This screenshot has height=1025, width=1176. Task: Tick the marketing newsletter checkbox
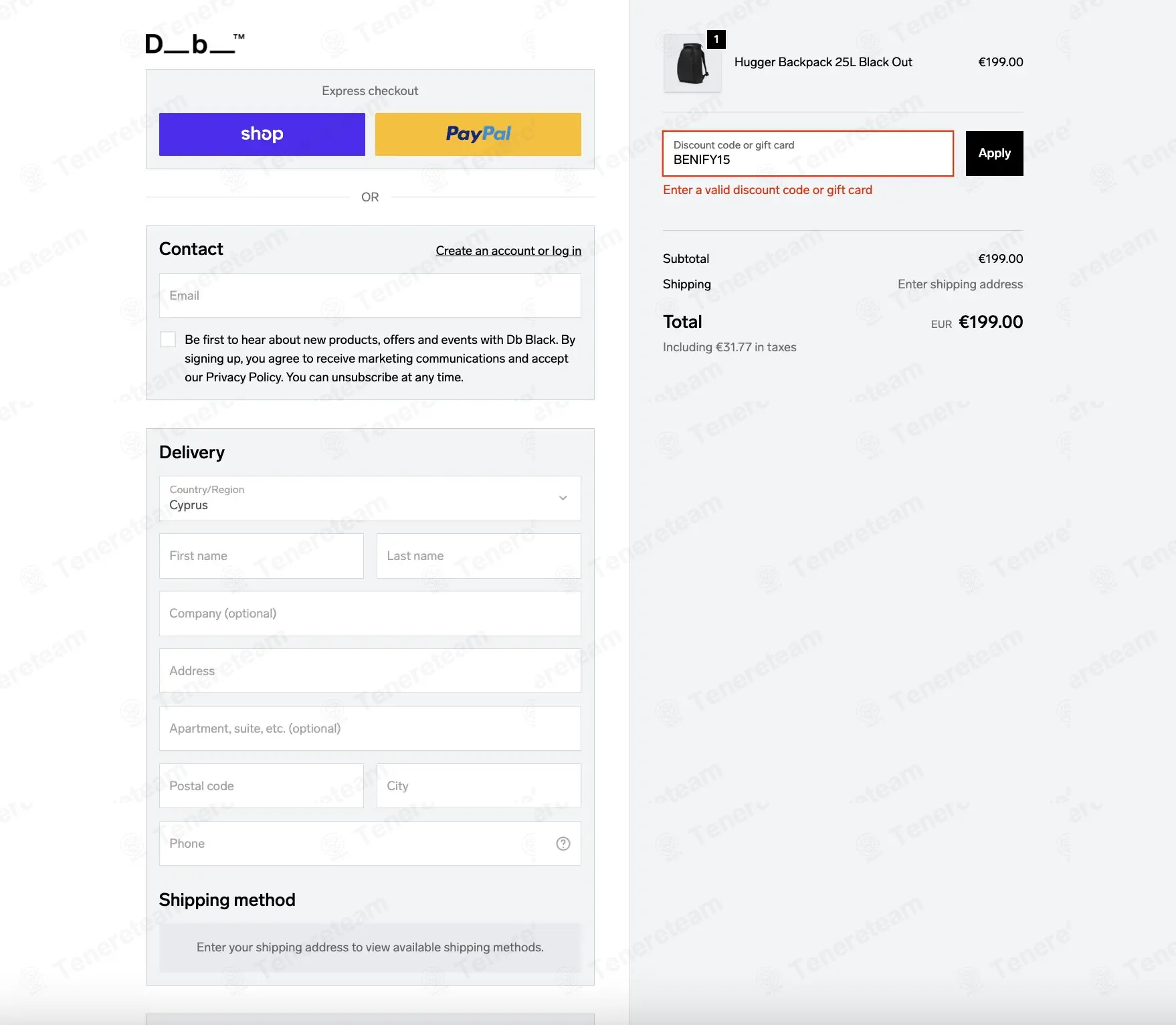point(168,339)
